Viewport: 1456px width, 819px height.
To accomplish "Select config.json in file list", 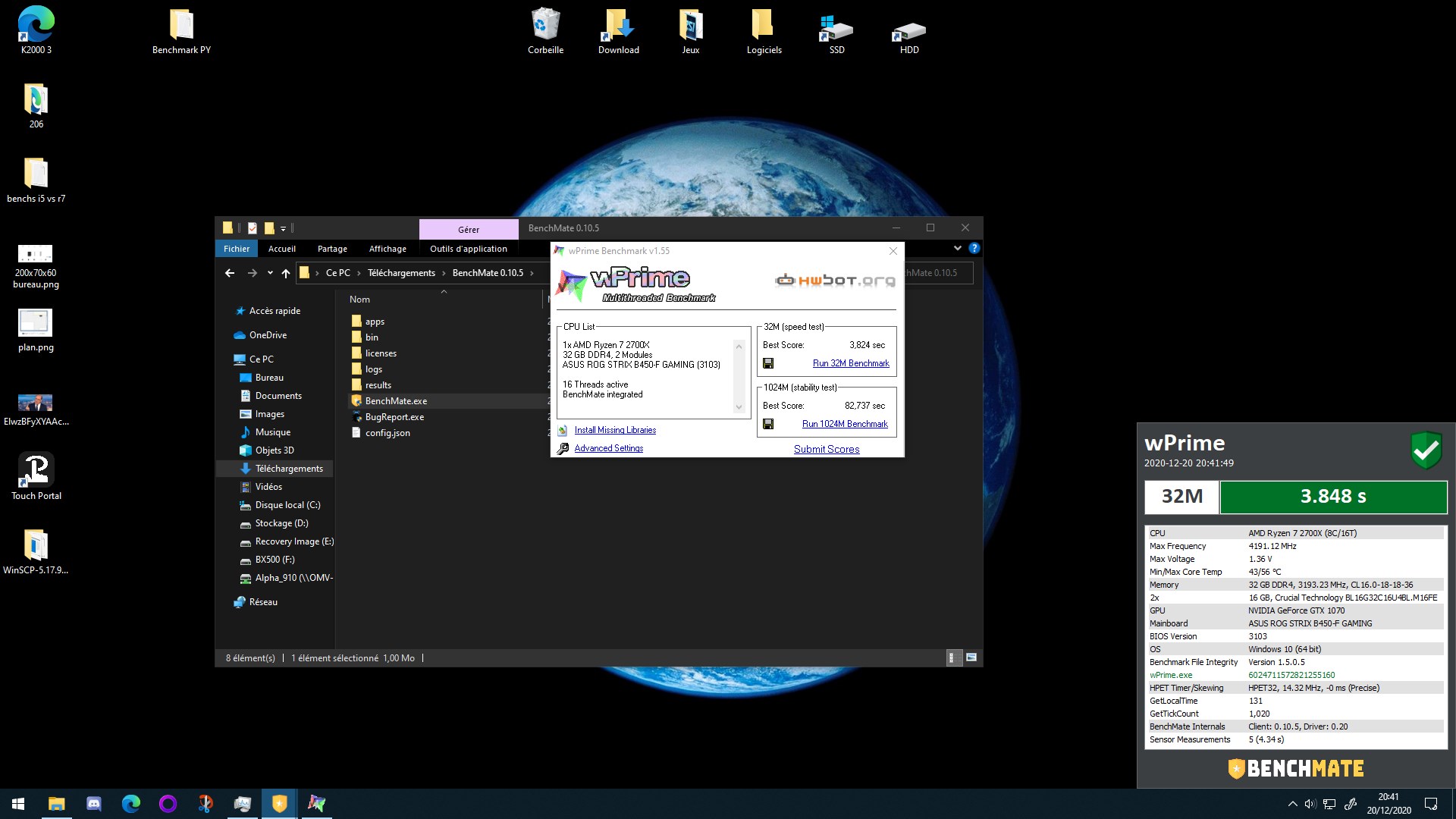I will [x=388, y=433].
